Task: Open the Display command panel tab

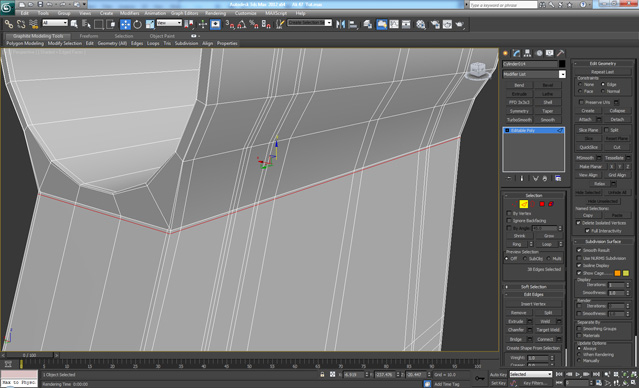Action: click(550, 53)
